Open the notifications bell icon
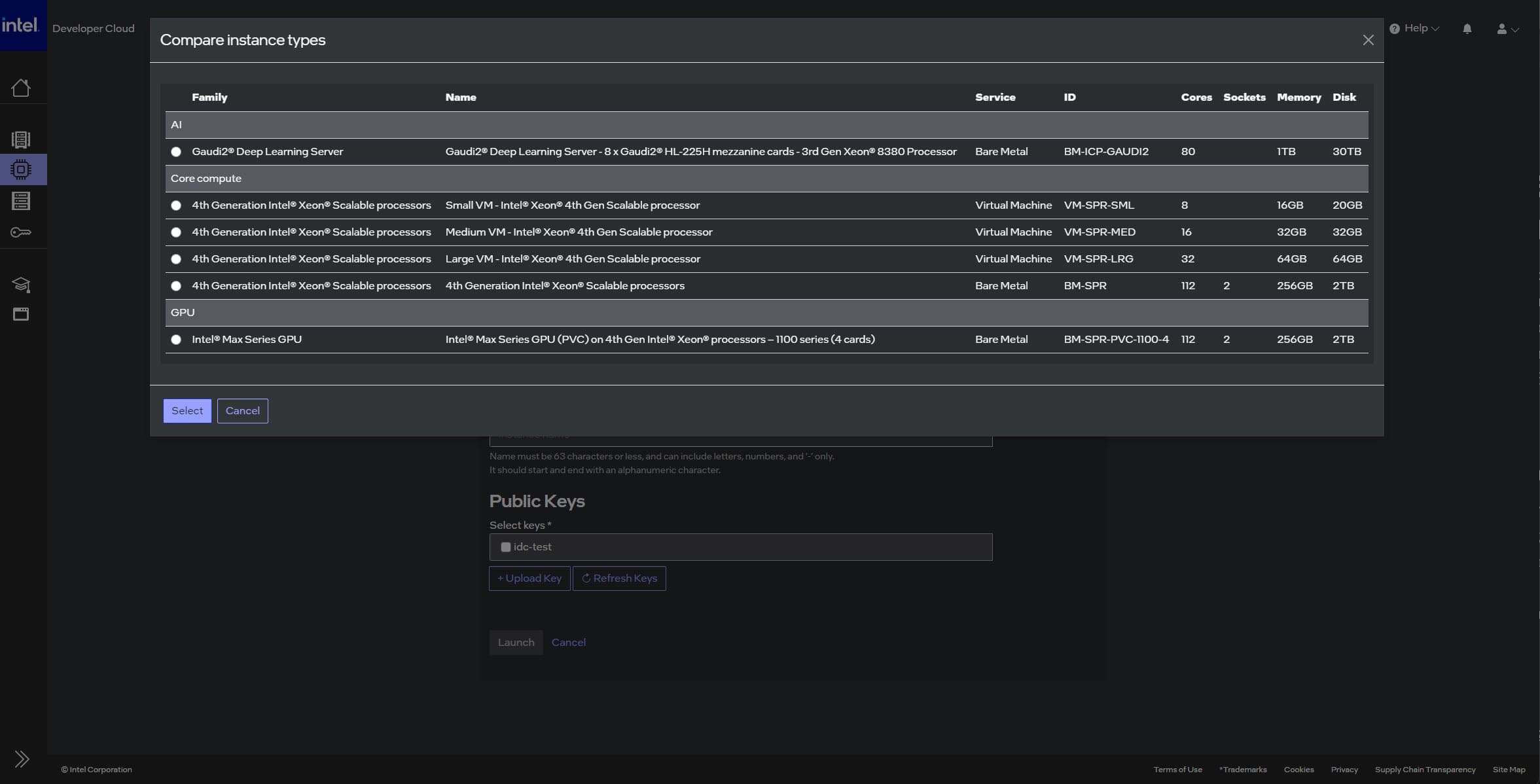This screenshot has height=784, width=1540. 1467,29
